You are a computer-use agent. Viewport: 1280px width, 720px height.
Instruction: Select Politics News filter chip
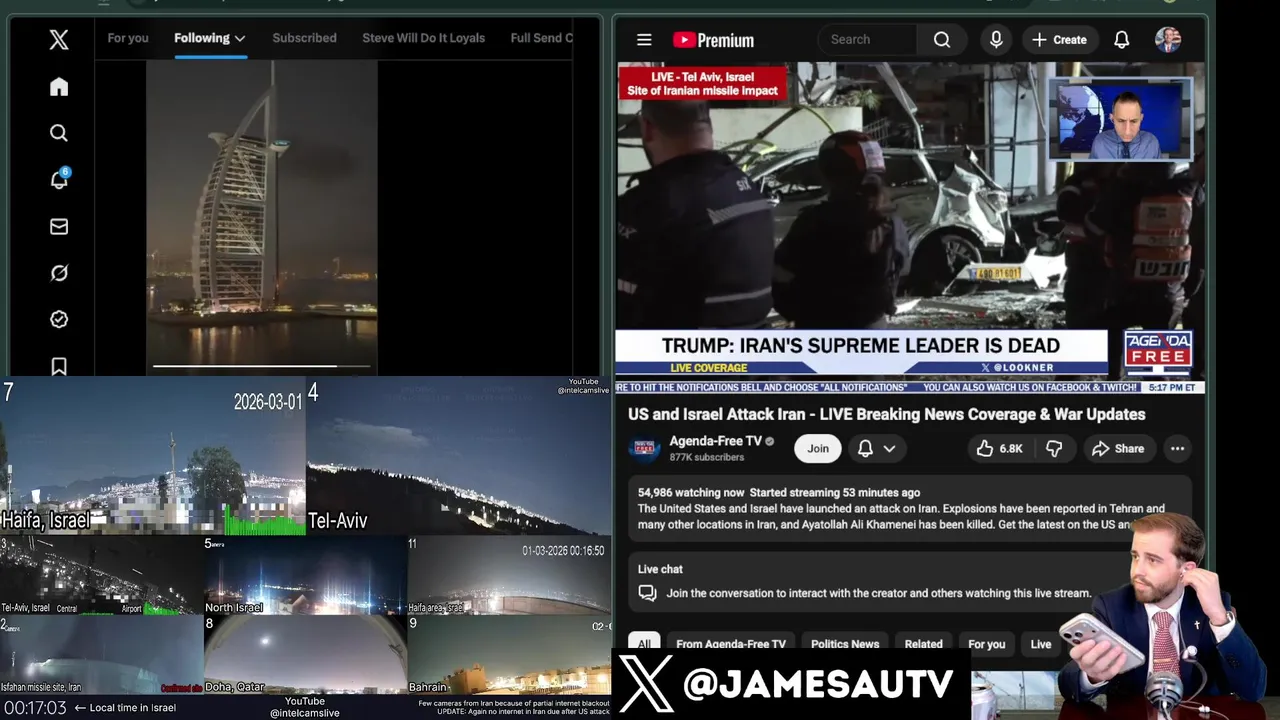[845, 644]
